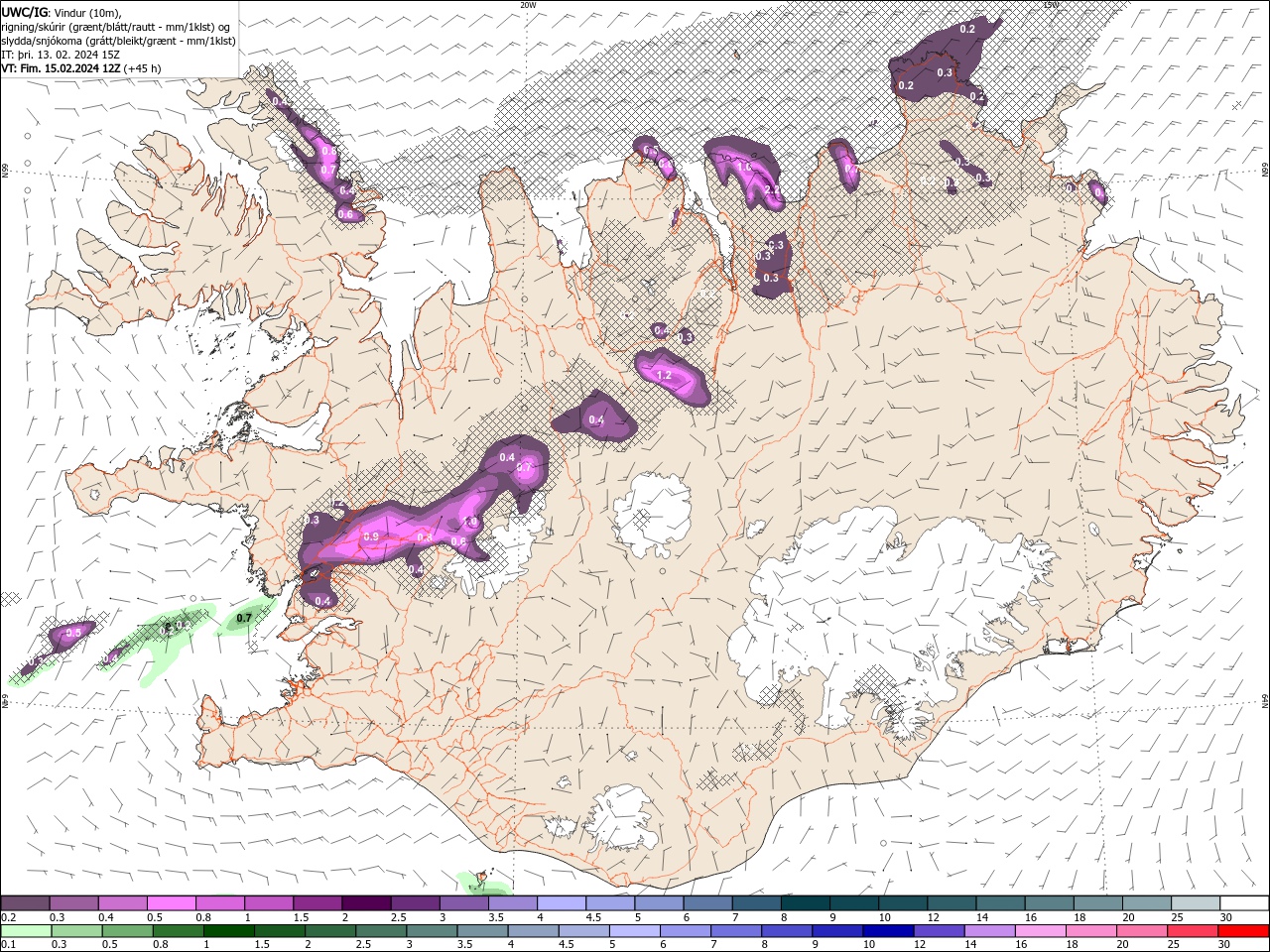Screen dimensions: 1270x952
Task: Select the red-pink 25 swatch in rain scale
Action: (1192, 931)
